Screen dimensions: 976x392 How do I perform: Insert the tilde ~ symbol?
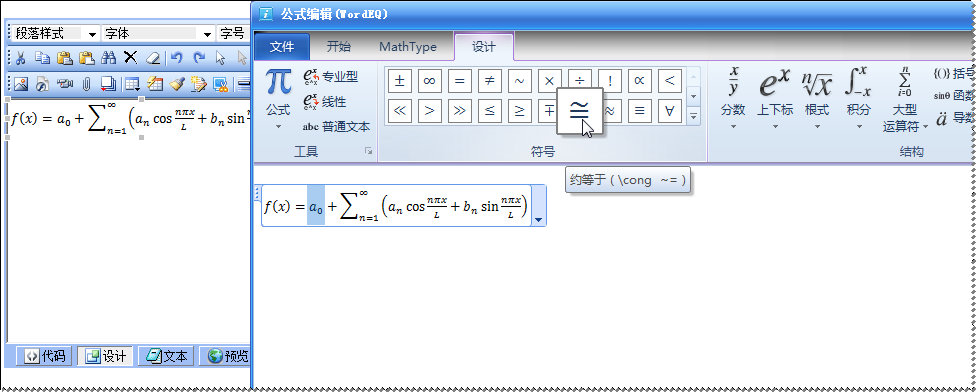click(520, 81)
